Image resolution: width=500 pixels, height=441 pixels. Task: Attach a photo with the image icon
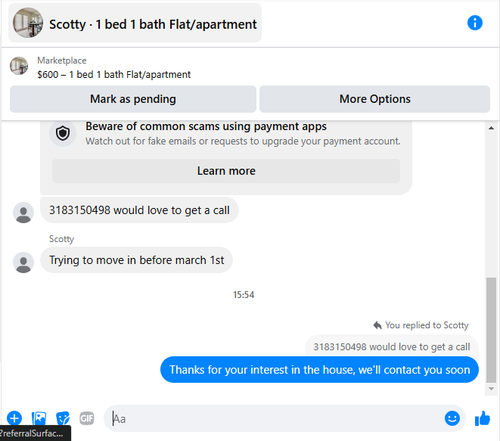click(39, 418)
